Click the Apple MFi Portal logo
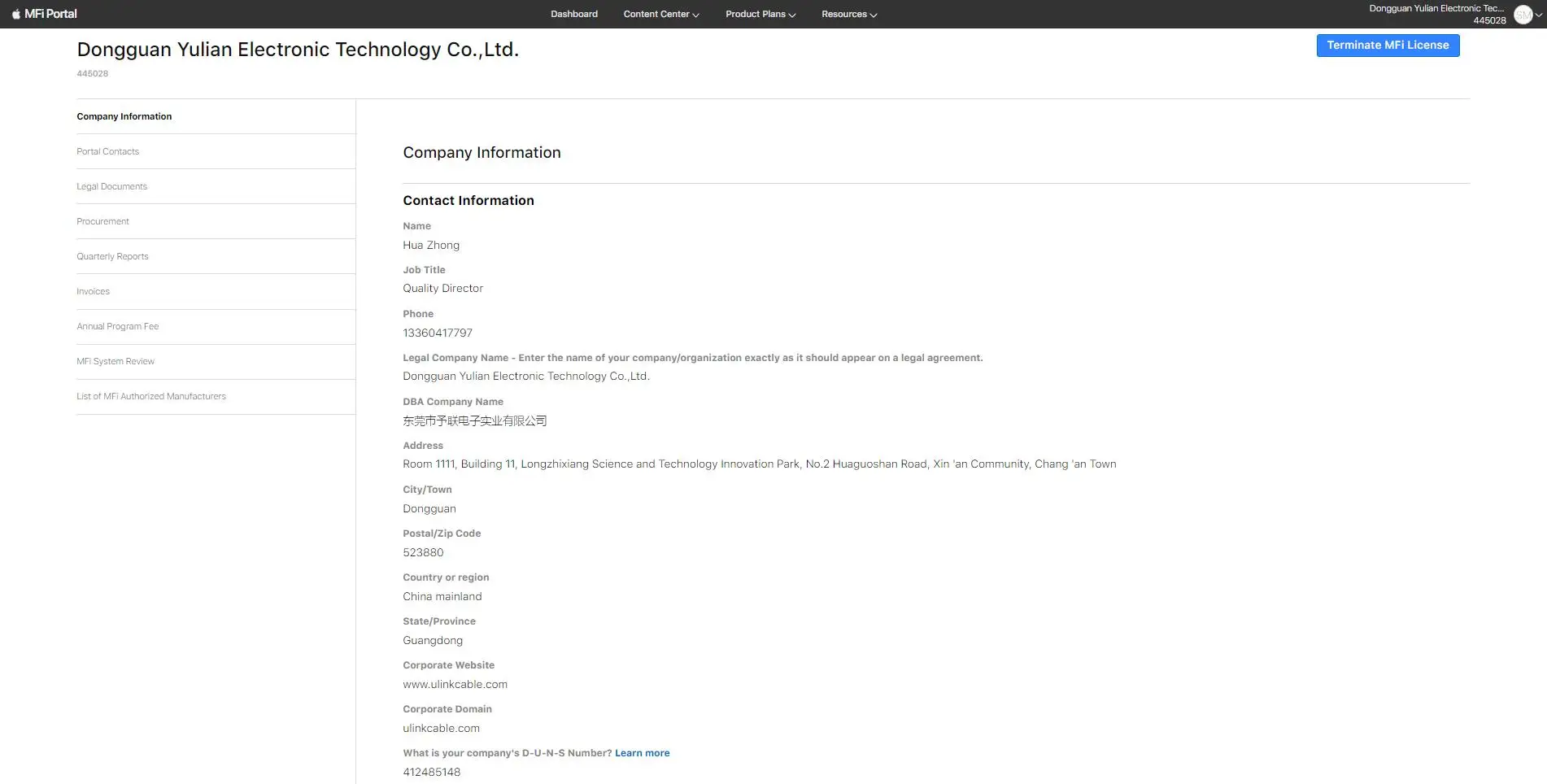 coord(45,14)
